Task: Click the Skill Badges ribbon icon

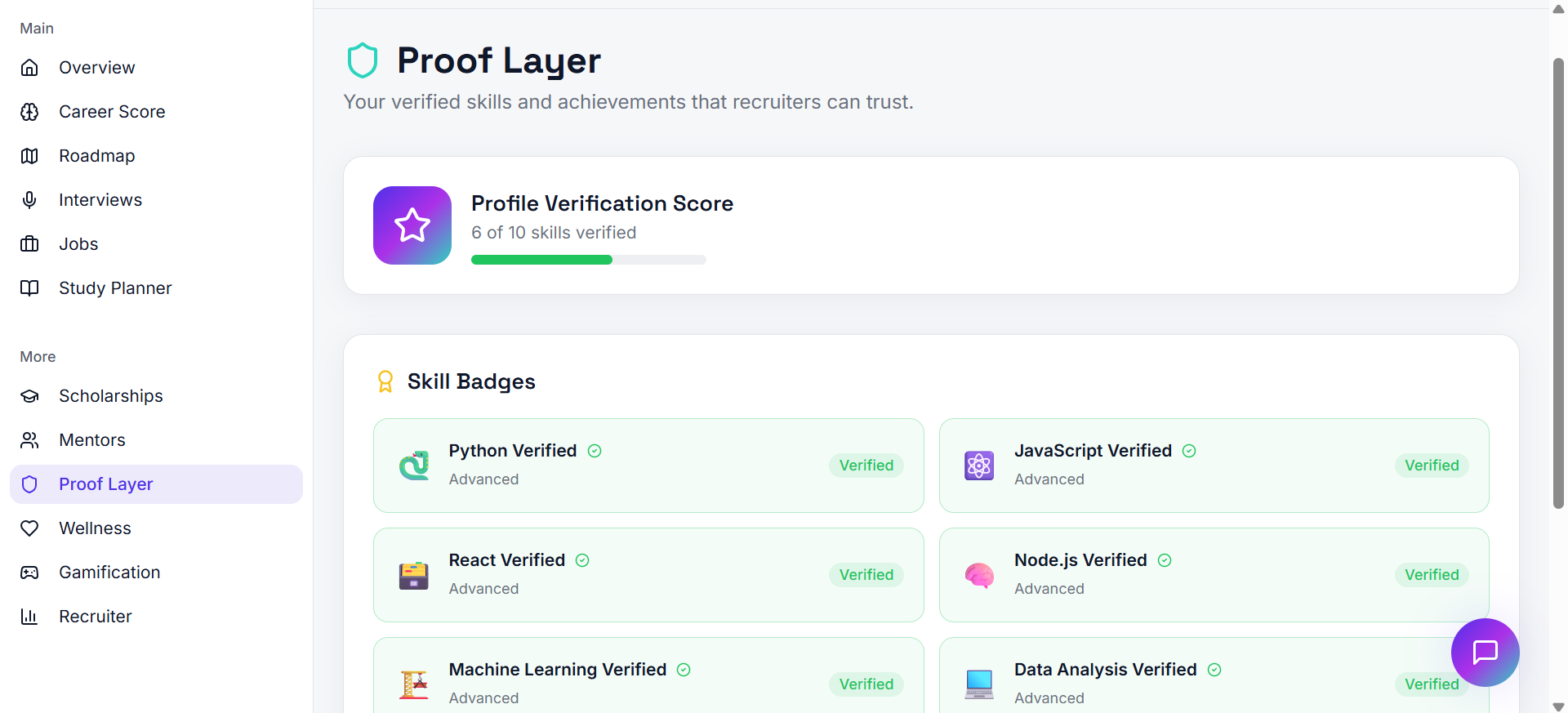Action: (385, 381)
